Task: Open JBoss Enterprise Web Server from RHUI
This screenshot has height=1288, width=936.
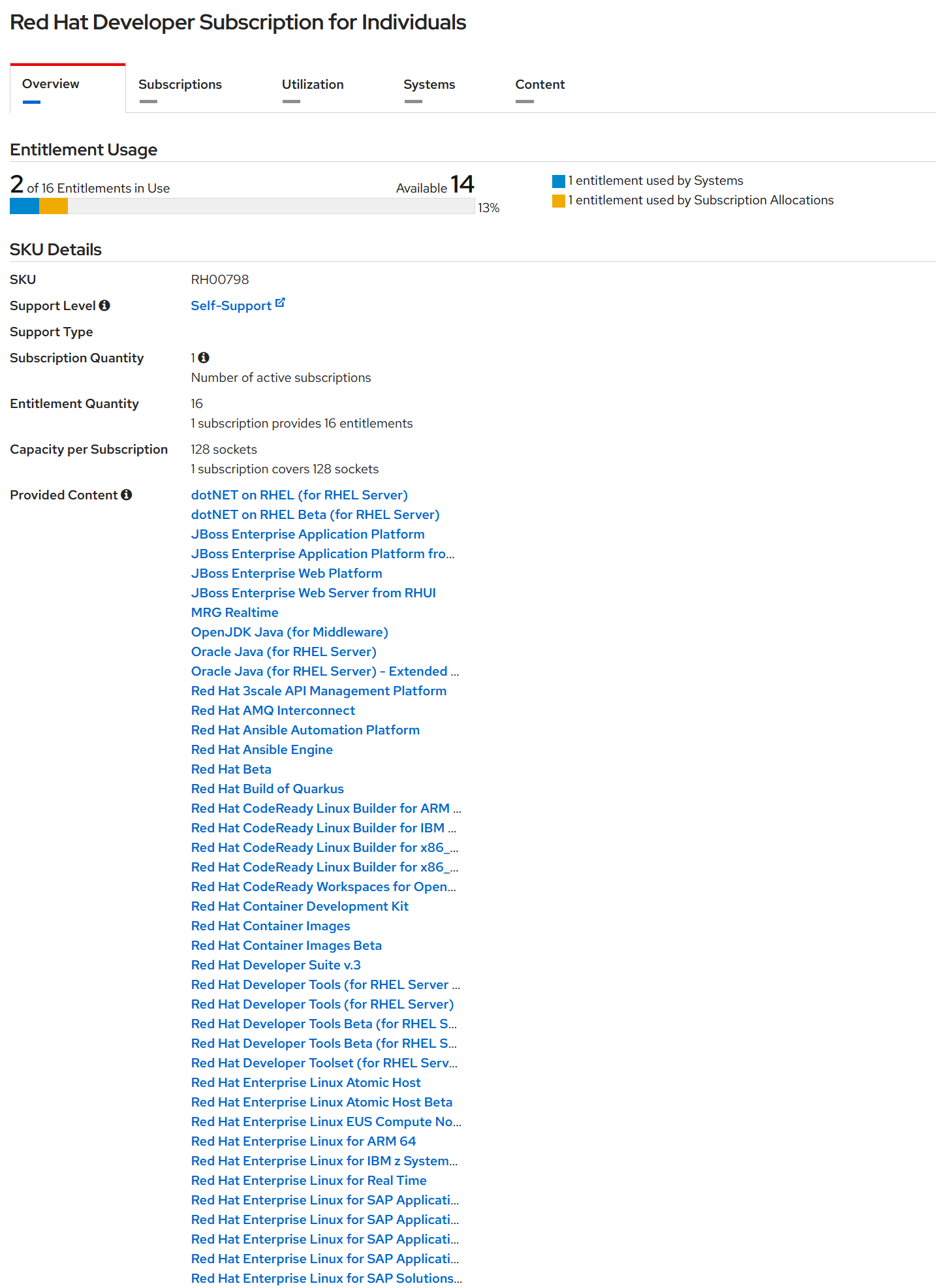Action: pos(313,593)
